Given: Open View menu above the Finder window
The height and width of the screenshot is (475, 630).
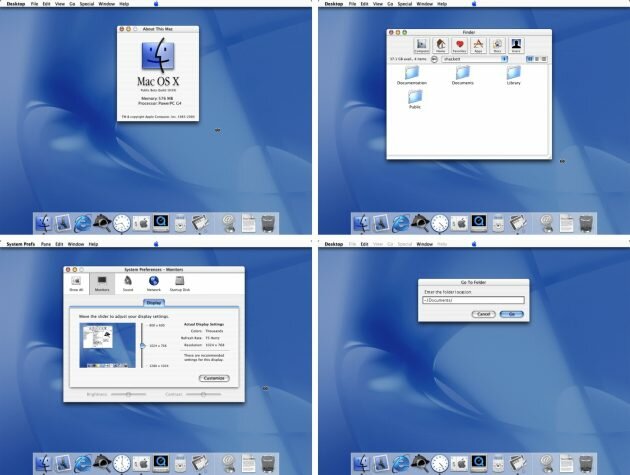Looking at the screenshot, I should [378, 4].
